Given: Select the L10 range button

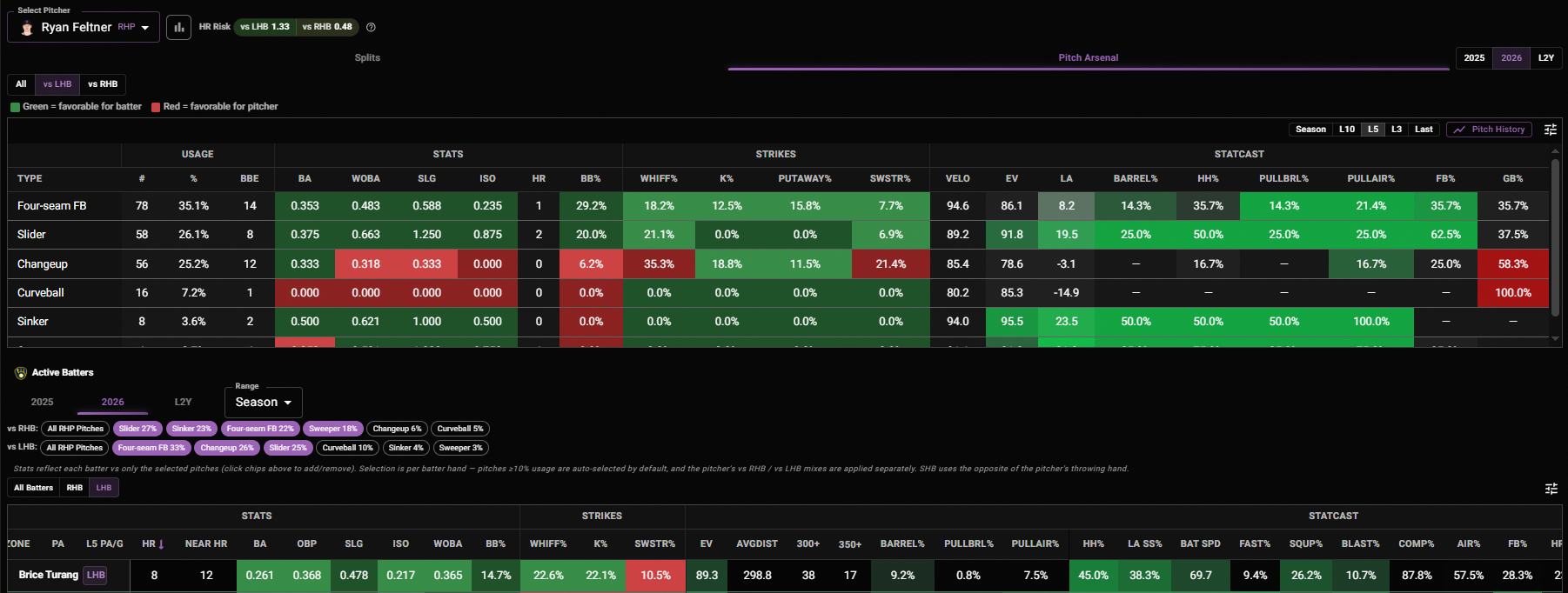Looking at the screenshot, I should [x=1347, y=130].
